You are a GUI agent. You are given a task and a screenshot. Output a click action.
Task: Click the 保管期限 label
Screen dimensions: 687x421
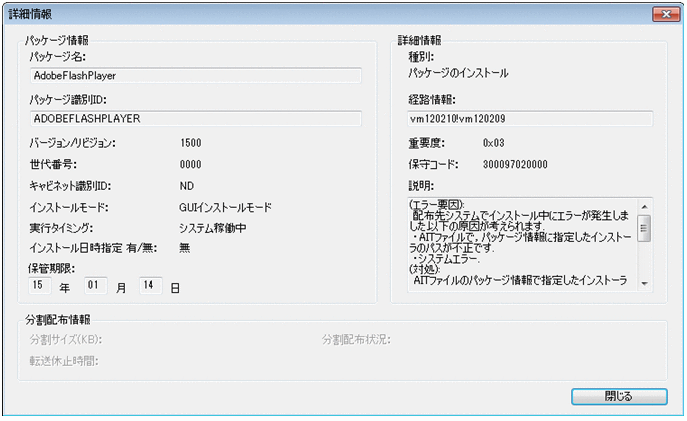(x=52, y=269)
